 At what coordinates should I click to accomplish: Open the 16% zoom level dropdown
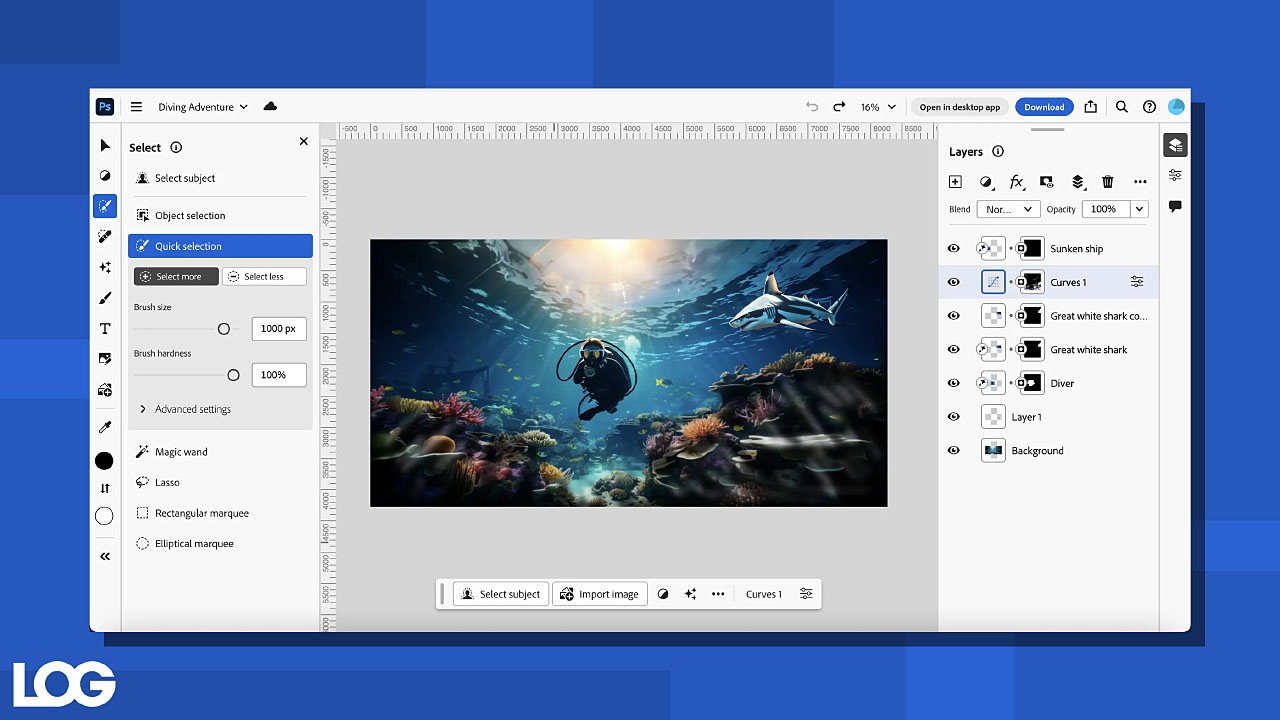879,107
